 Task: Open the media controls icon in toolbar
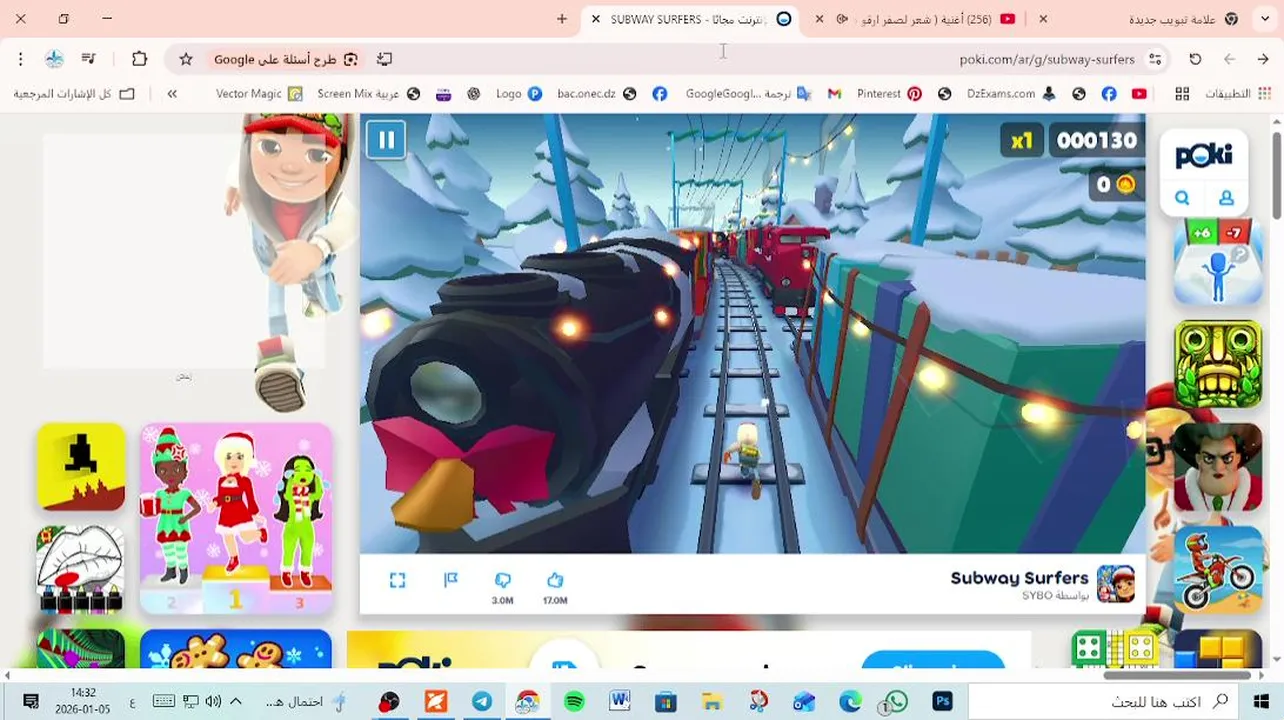click(89, 59)
